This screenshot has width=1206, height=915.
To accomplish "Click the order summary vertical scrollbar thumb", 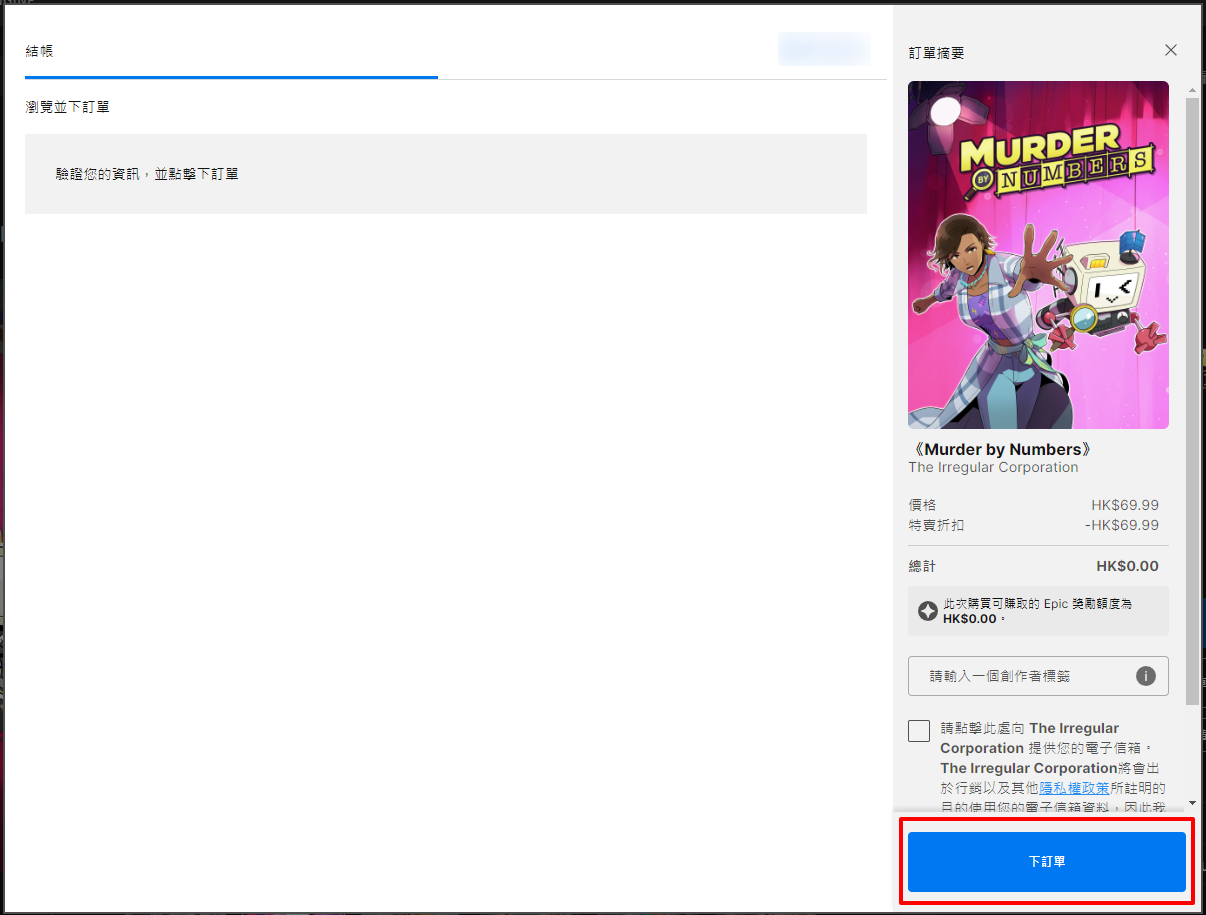I will (x=1191, y=400).
